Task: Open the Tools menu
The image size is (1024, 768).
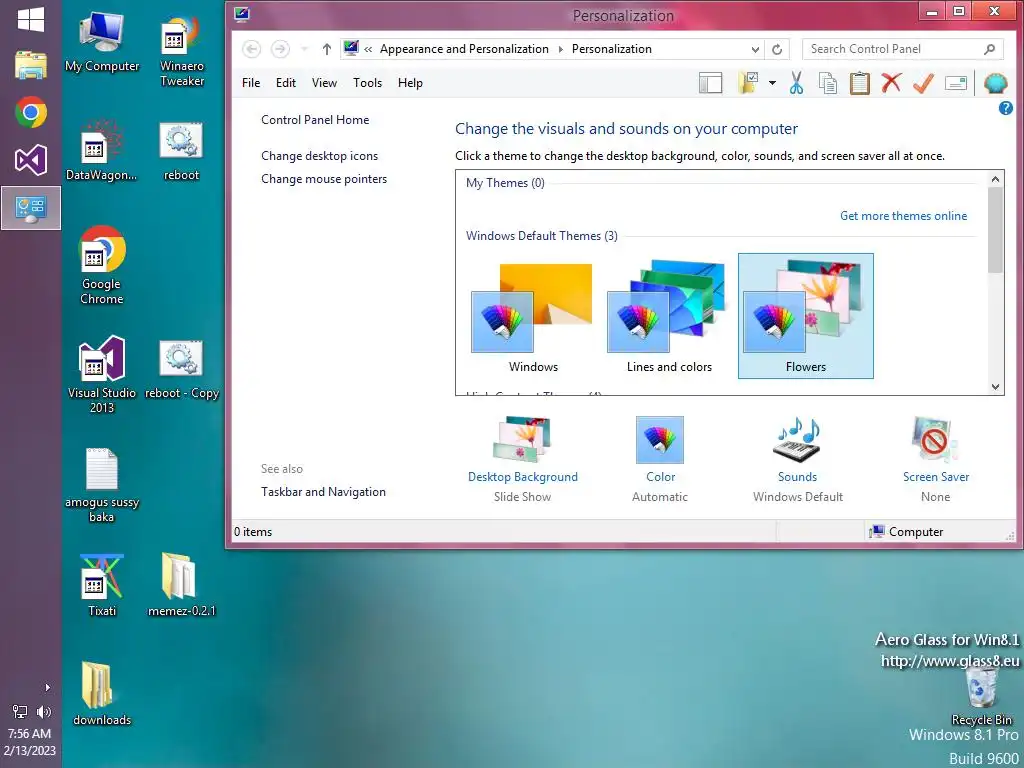Action: [x=367, y=83]
